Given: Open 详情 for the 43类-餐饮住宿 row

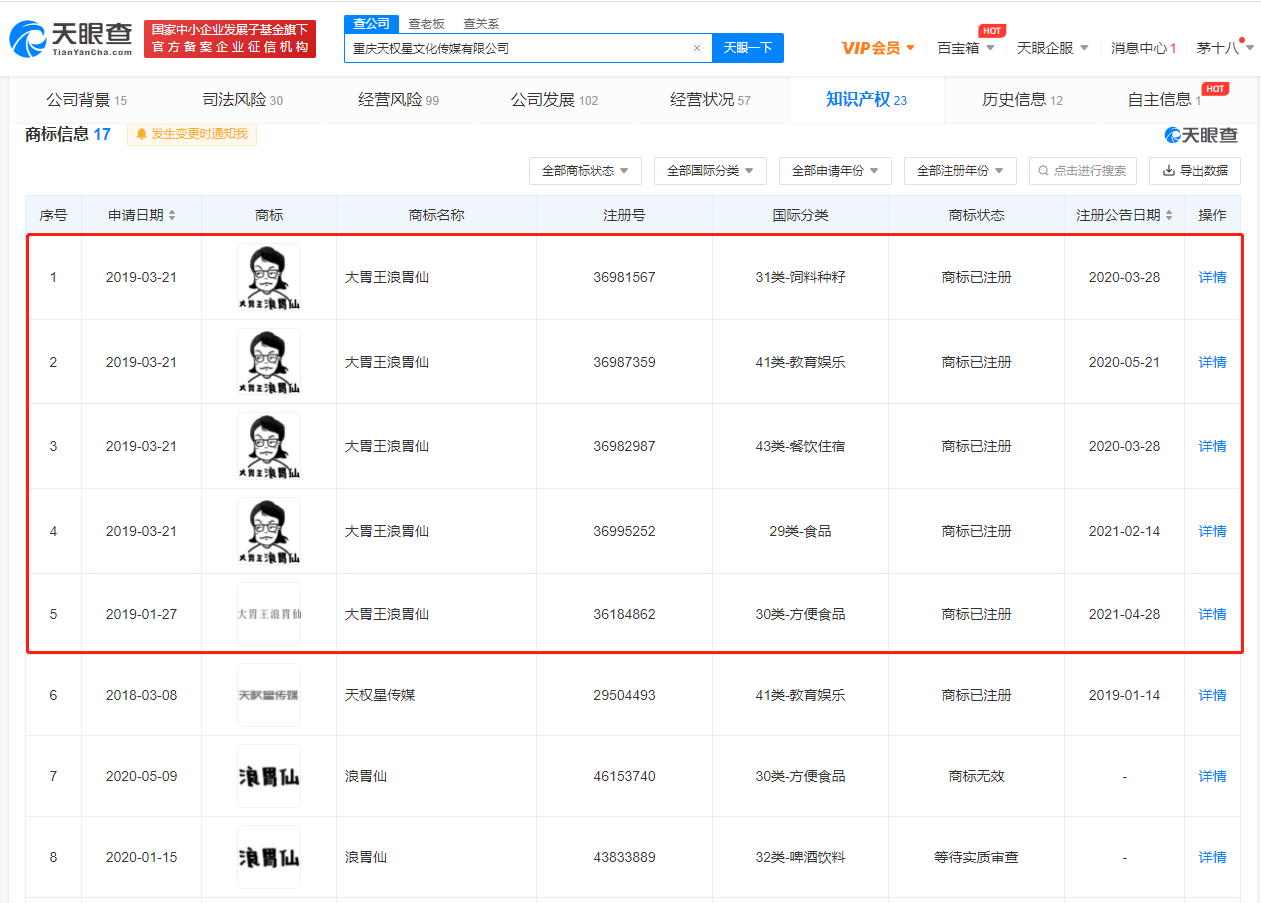Looking at the screenshot, I should click(x=1212, y=446).
